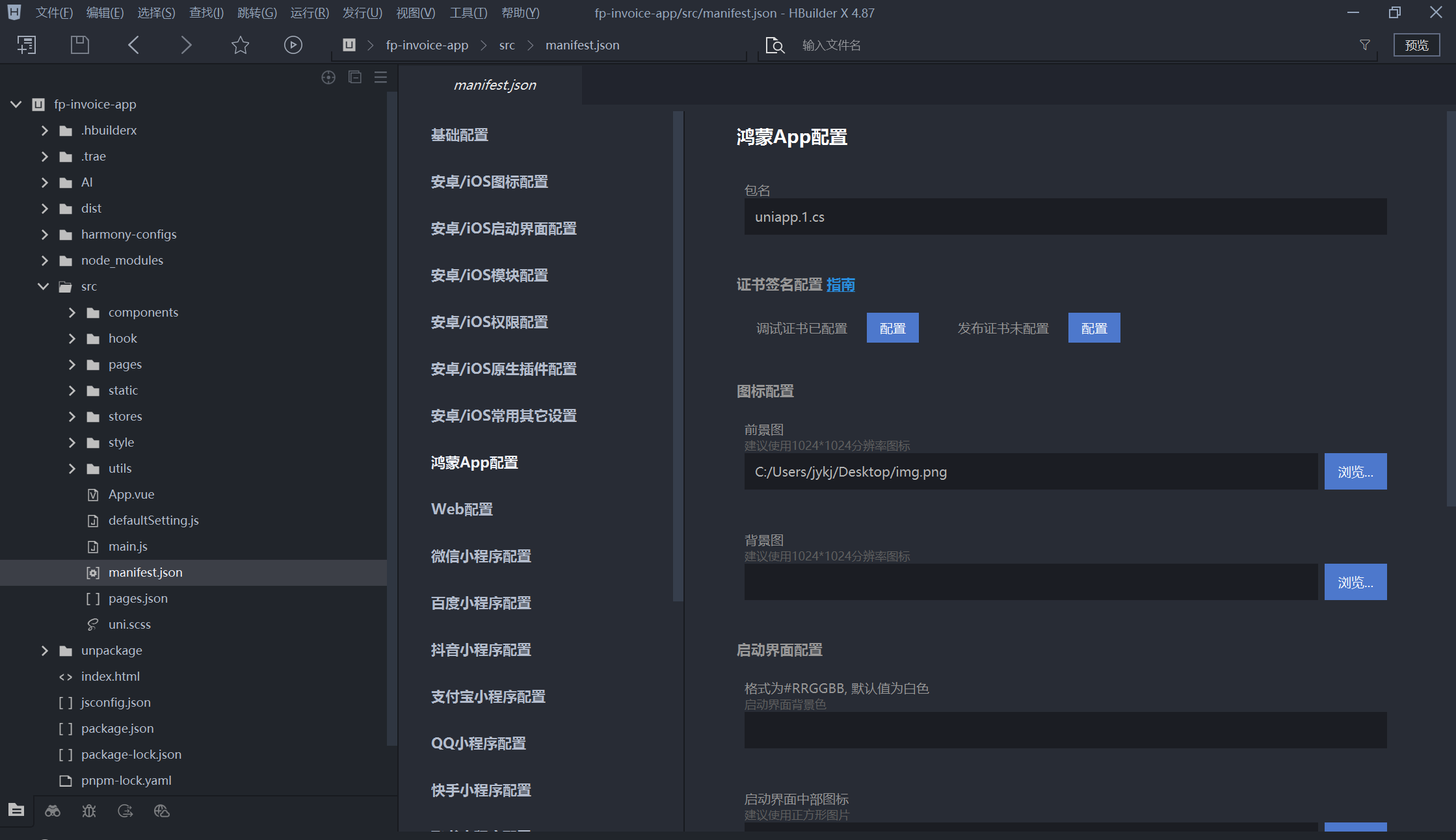Click the project manager icon at bottom left

point(16,810)
